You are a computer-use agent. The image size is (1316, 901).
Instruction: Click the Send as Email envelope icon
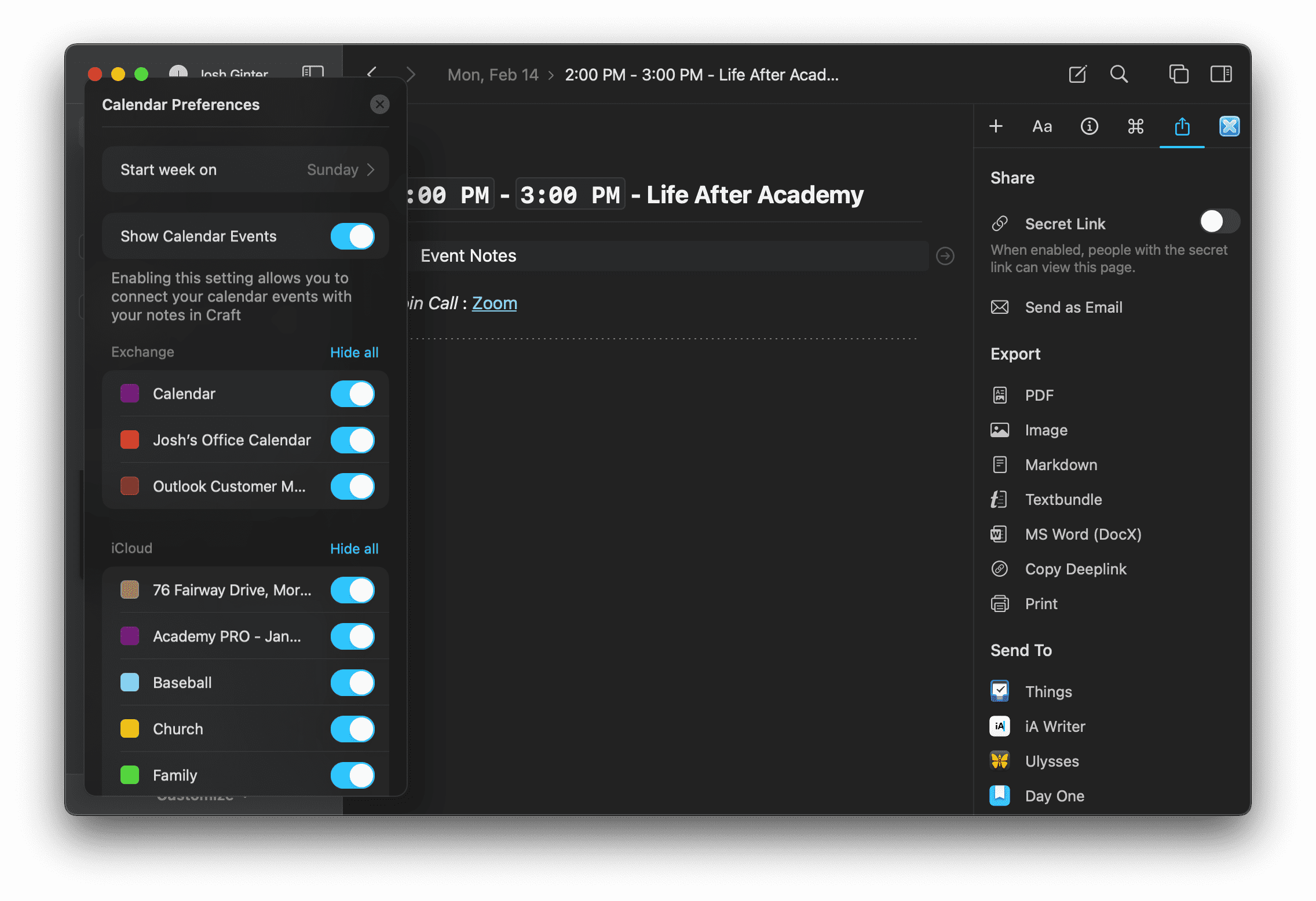pos(1000,307)
